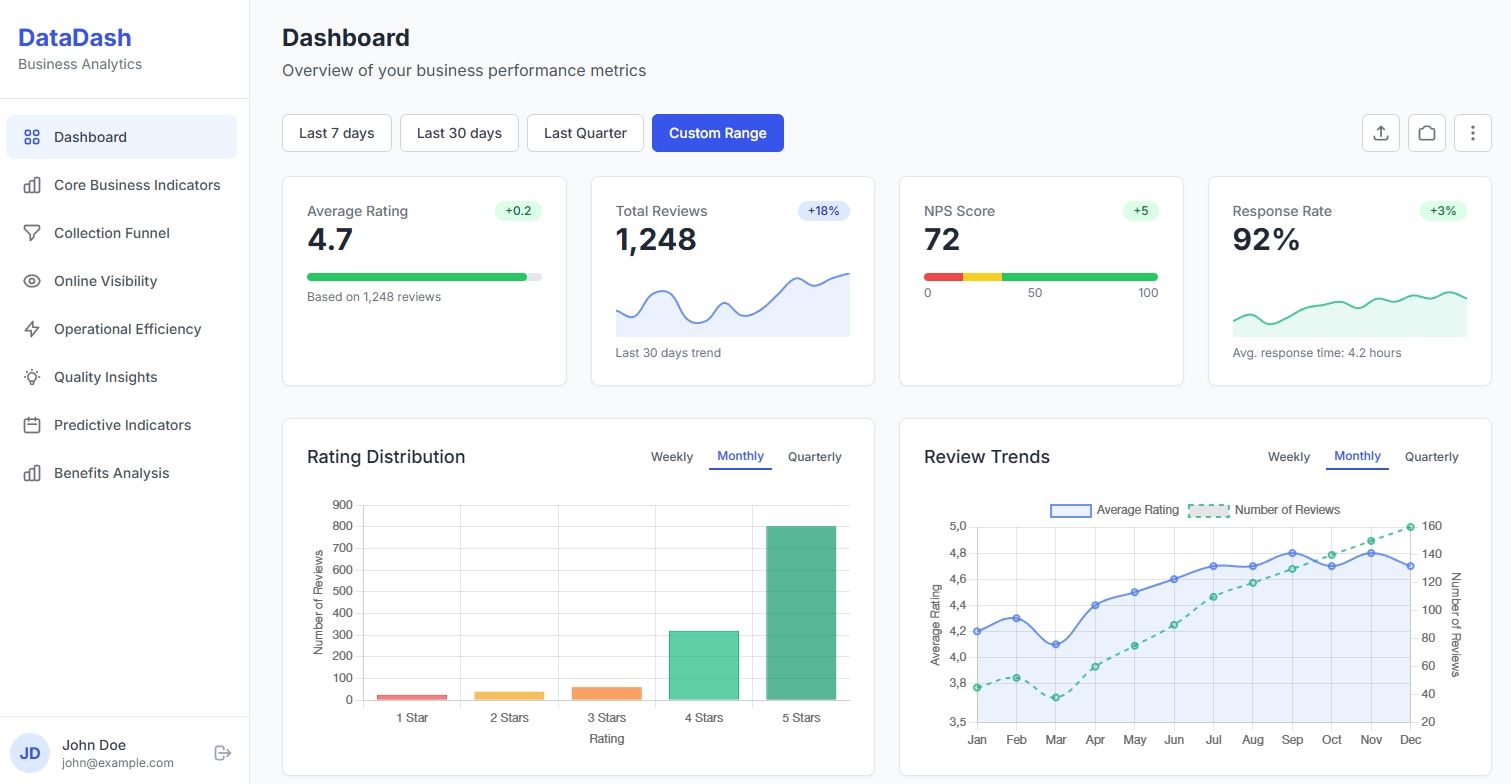Switch Rating Distribution to Weekly

(x=672, y=457)
